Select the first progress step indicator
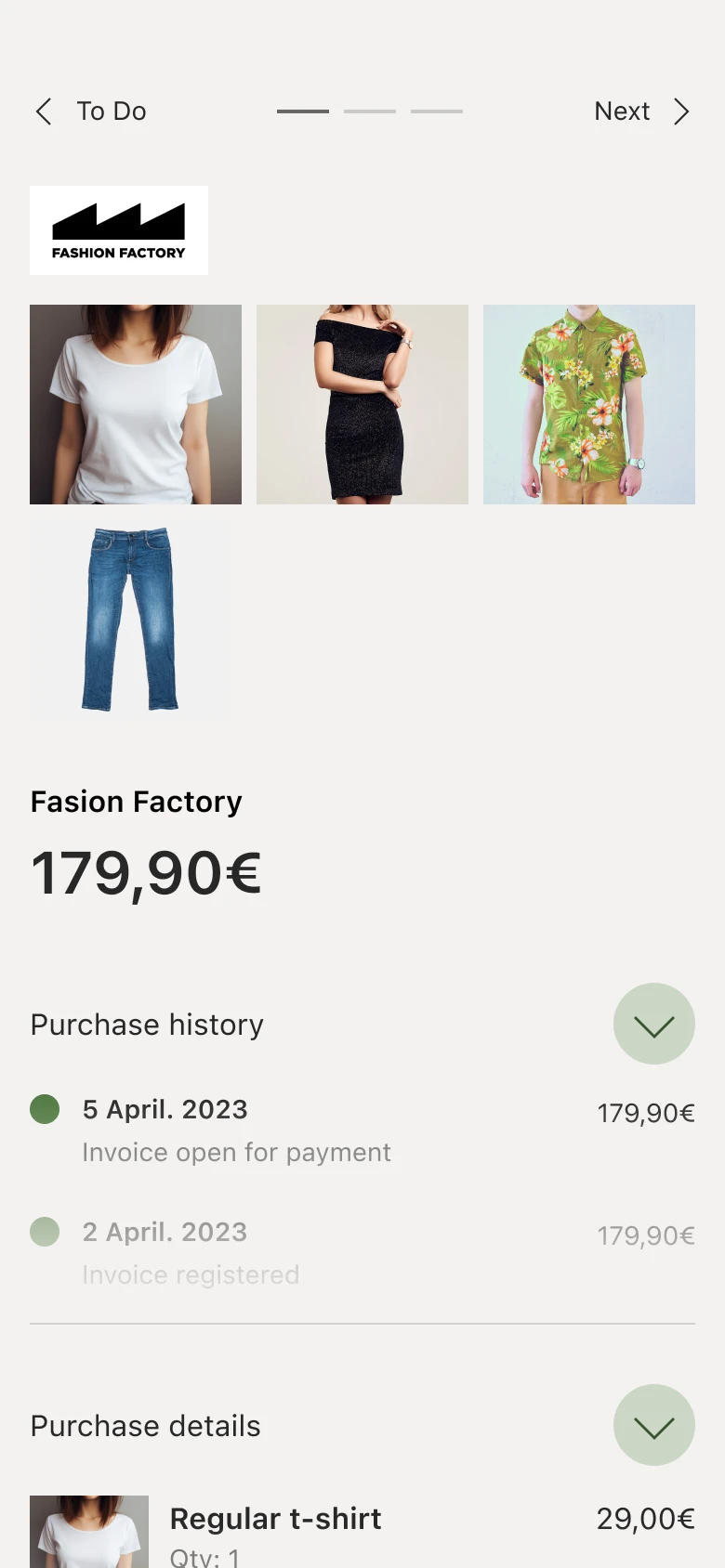The height and width of the screenshot is (1568, 725). point(303,111)
